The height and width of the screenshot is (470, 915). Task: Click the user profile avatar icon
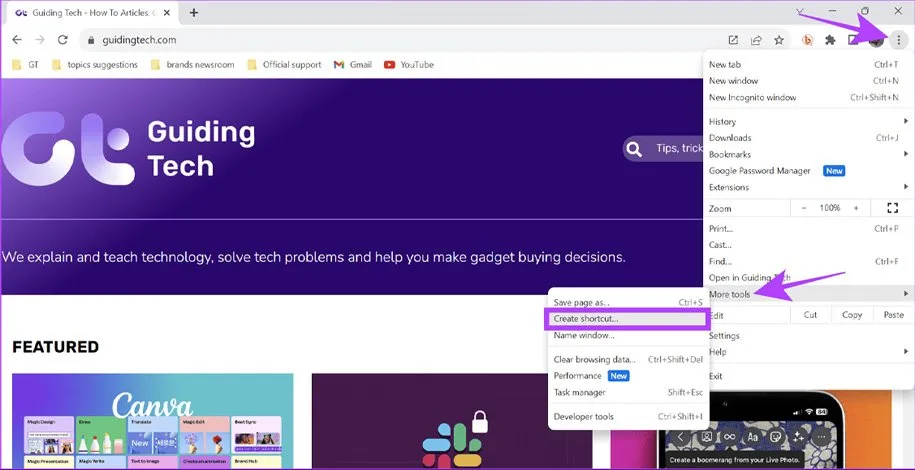pyautogui.click(x=875, y=40)
